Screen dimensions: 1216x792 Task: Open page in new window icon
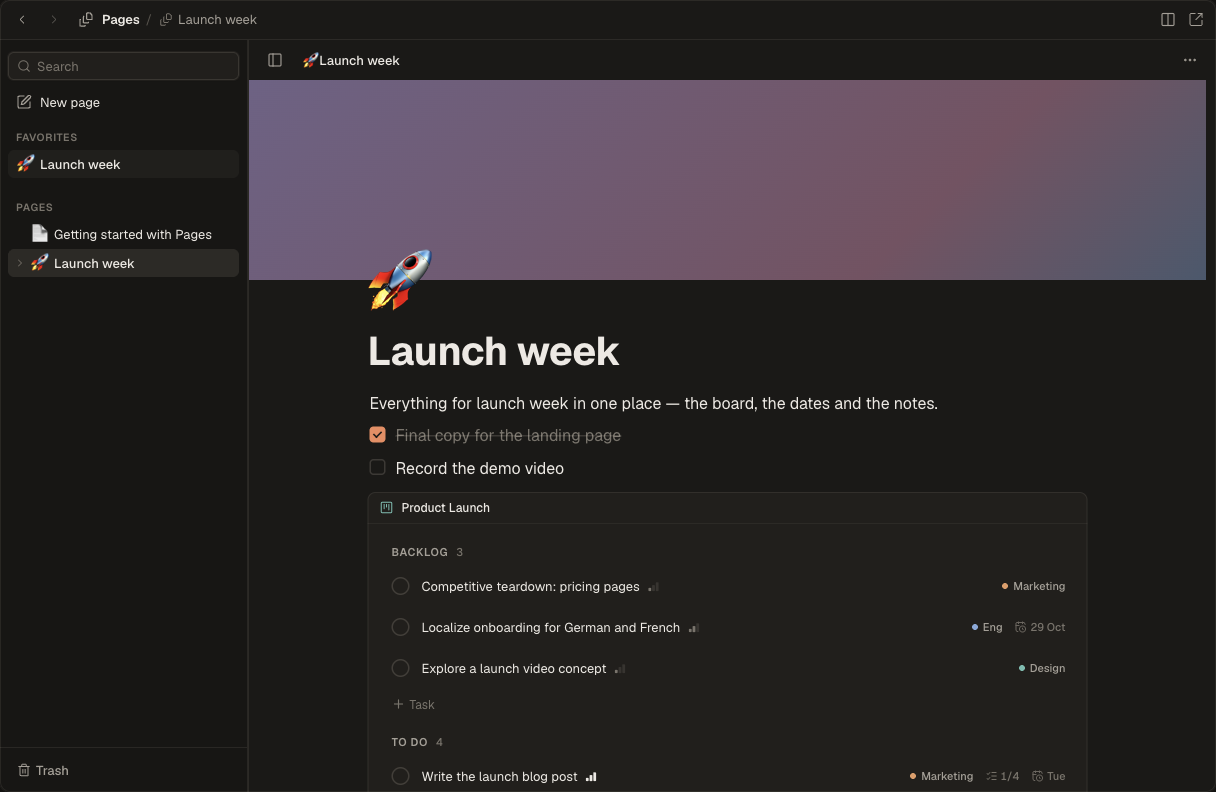1195,19
